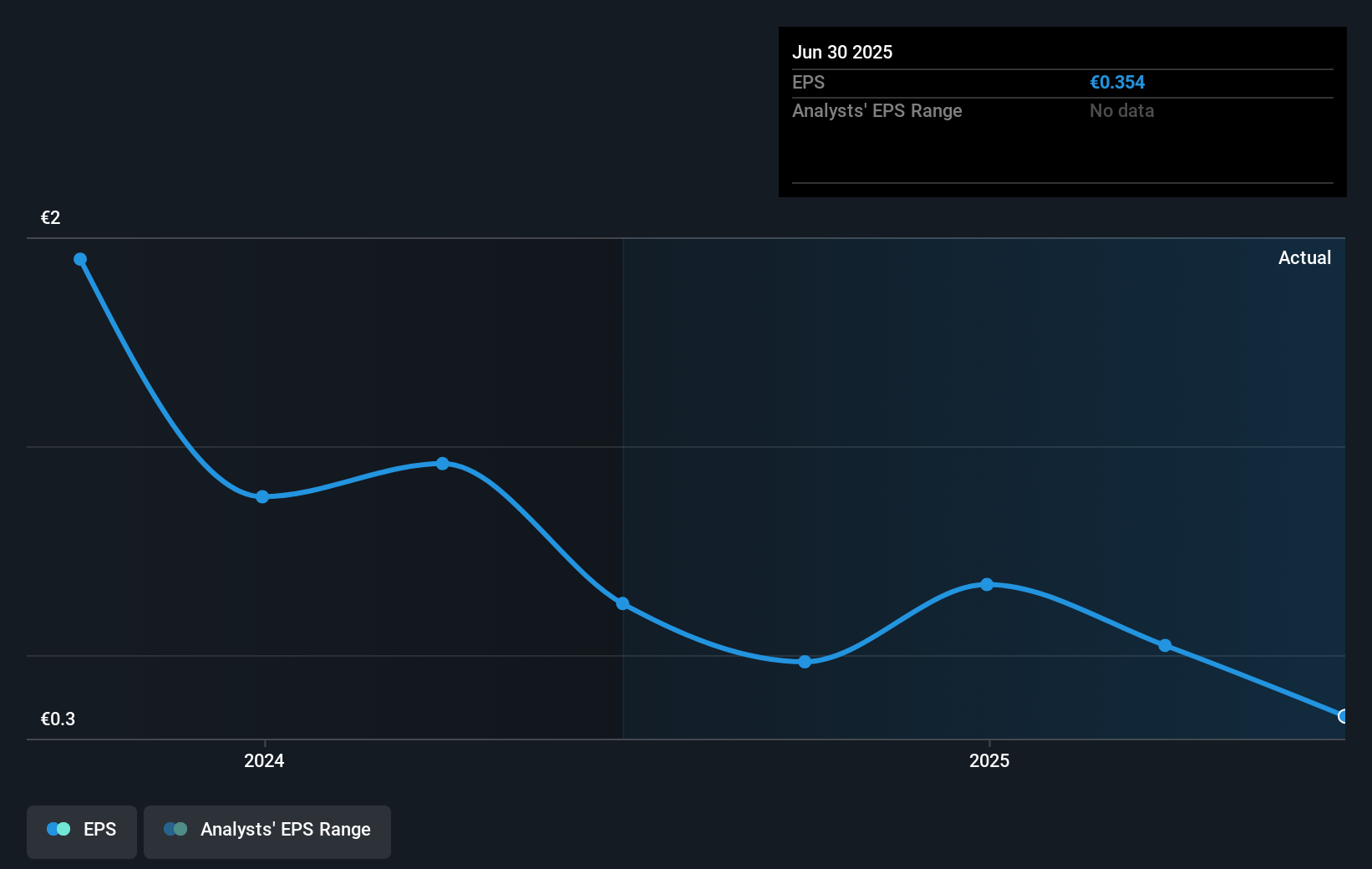This screenshot has height=869, width=1372.
Task: Select the EPS data point above the 2025 tick
Action: (x=987, y=584)
